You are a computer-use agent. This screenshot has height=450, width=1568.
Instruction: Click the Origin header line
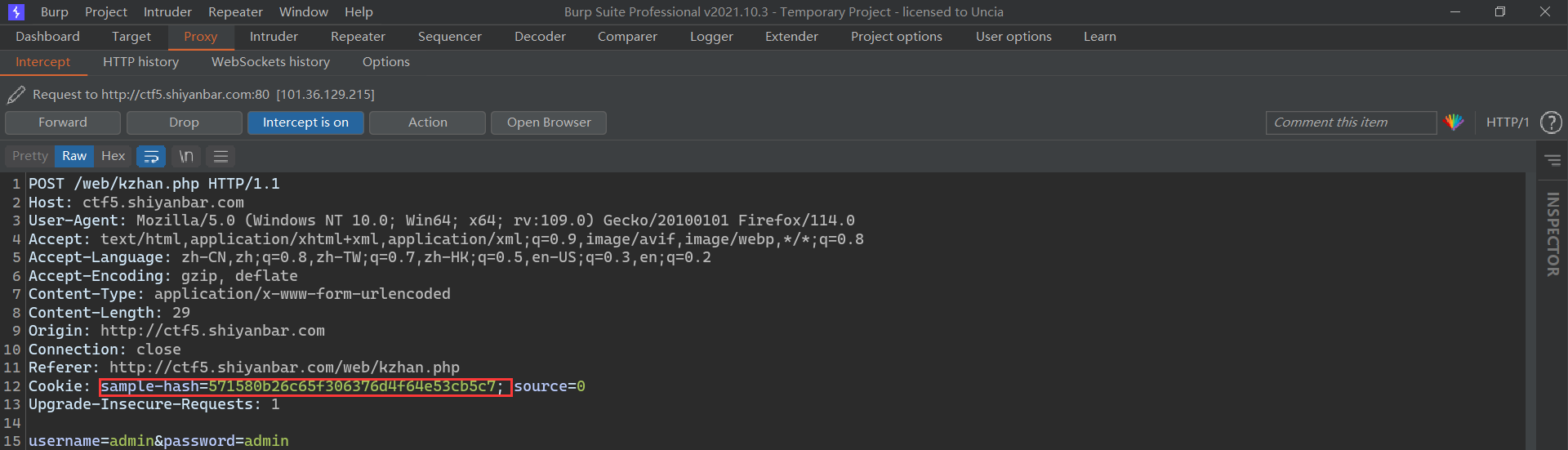pos(176,331)
